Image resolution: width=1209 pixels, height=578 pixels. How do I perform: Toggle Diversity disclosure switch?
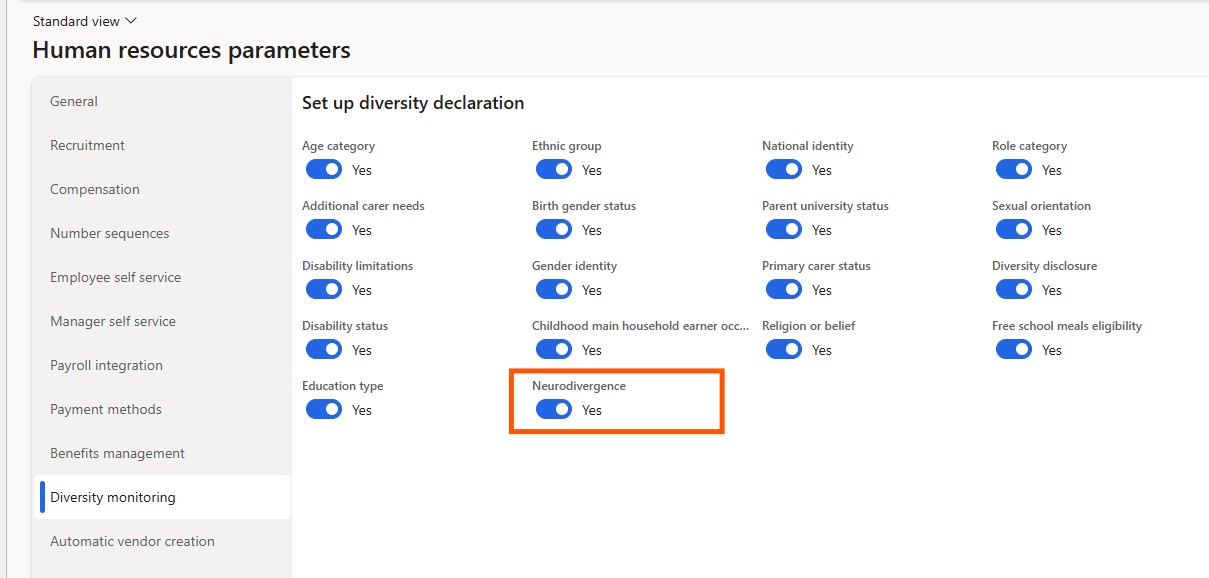pyautogui.click(x=1014, y=289)
